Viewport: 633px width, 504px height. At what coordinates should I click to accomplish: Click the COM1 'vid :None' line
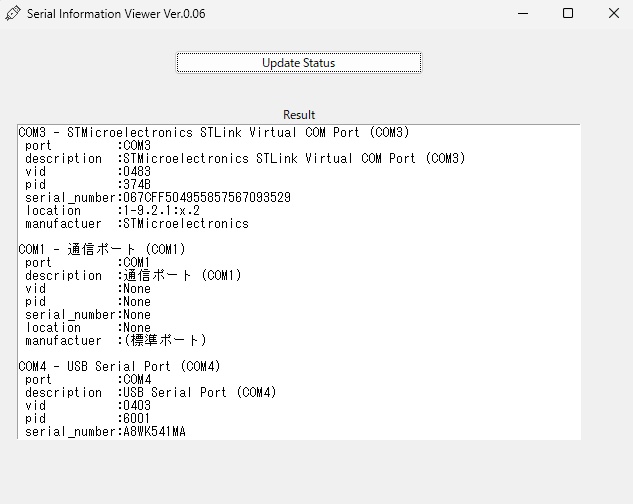(88, 288)
